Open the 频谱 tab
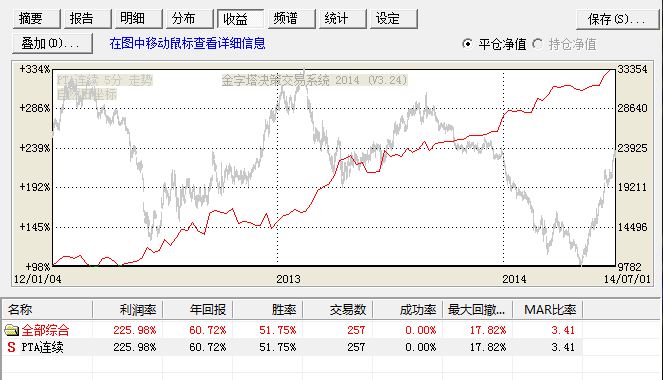 (291, 19)
